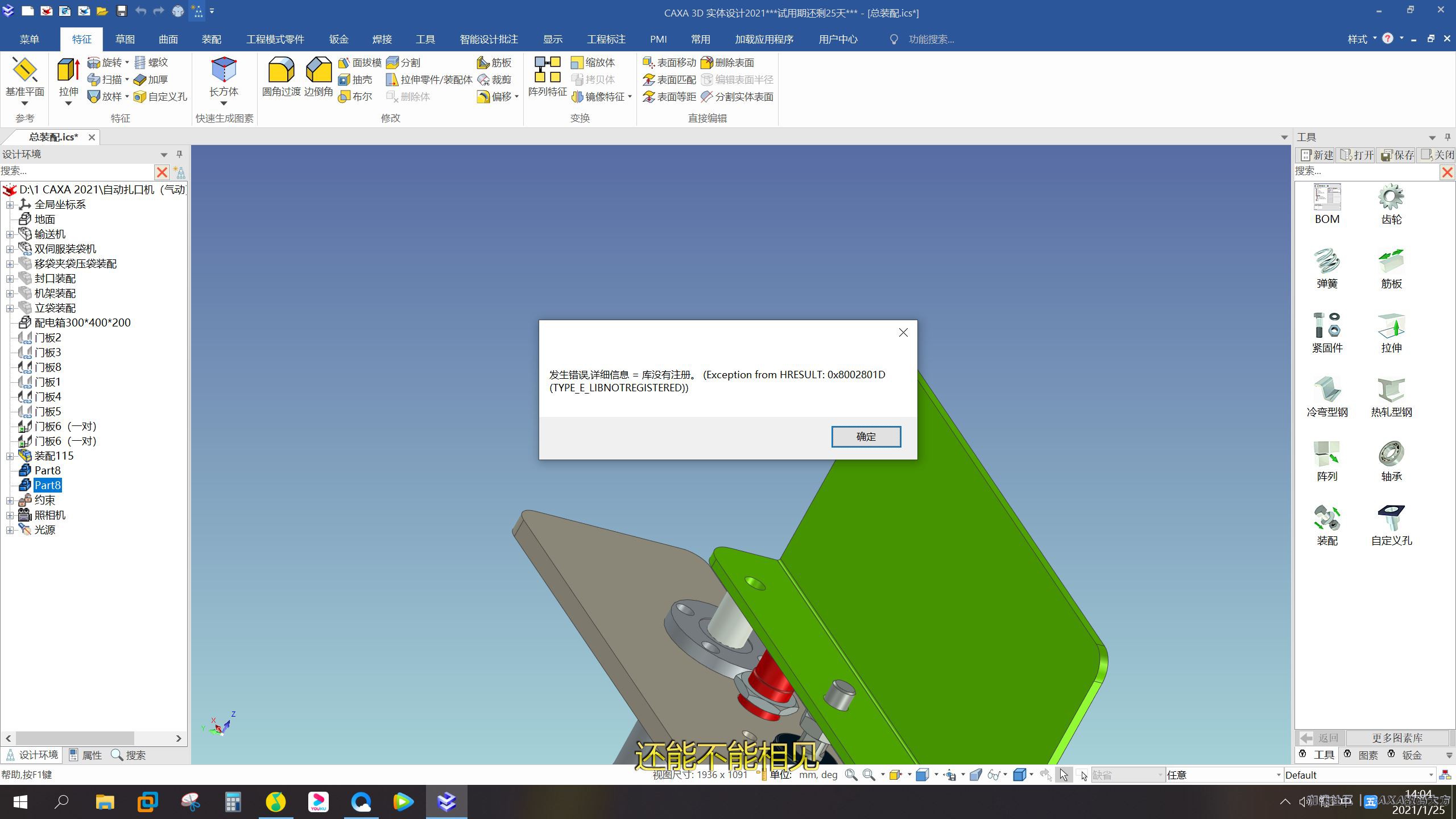Viewport: 1456px width, 819px height.
Task: Click the 弹簧 spring library icon
Action: click(x=1327, y=262)
